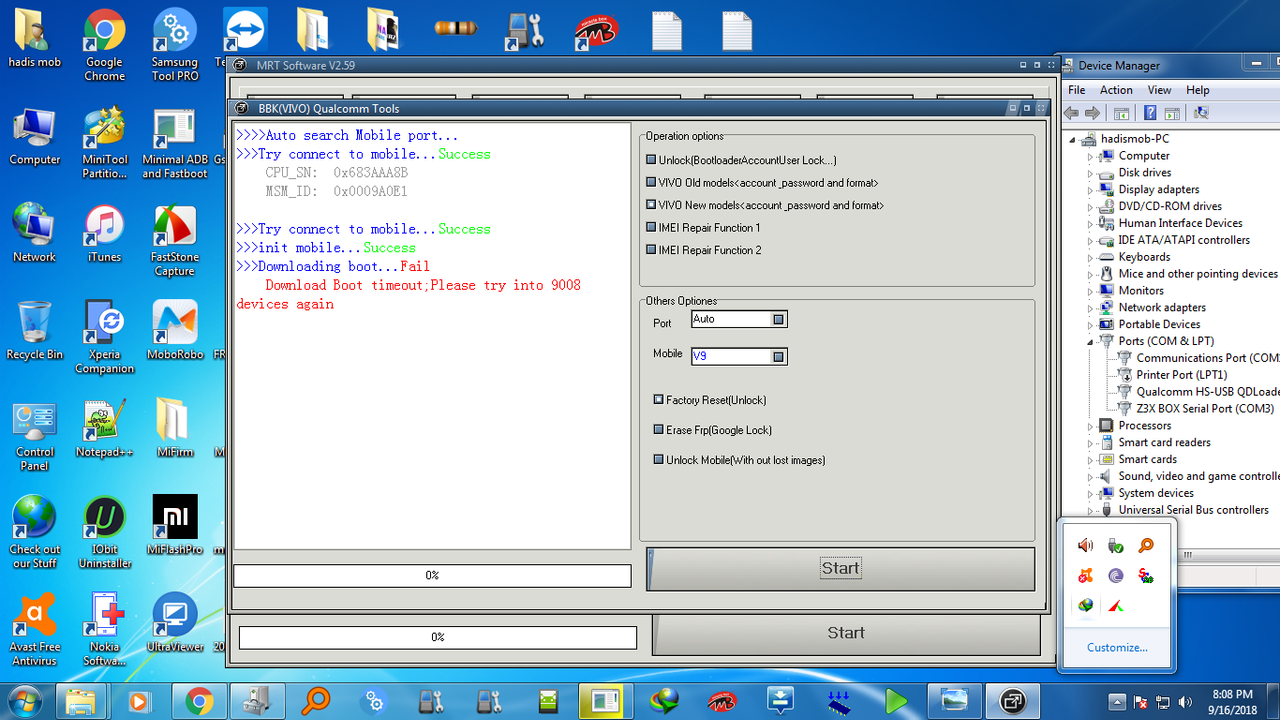Open the MiFlashPro desktop icon
1280x720 pixels.
pos(174,525)
